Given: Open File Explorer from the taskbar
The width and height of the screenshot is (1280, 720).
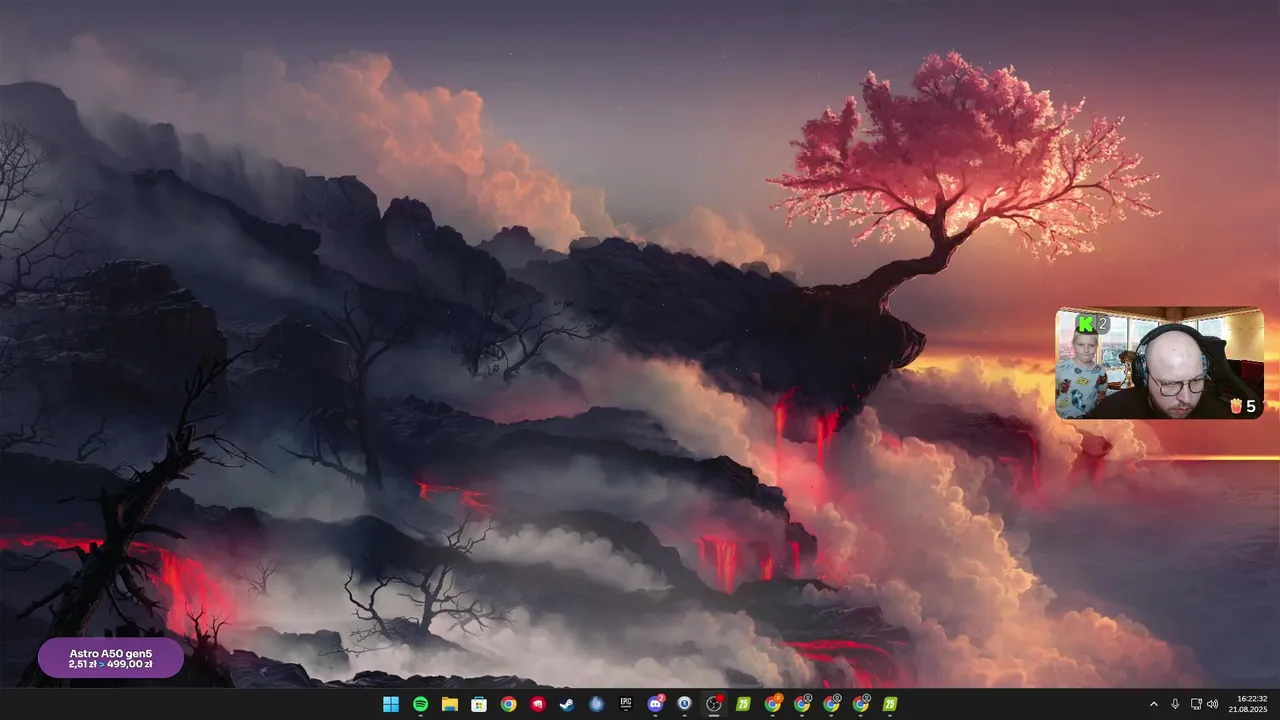Looking at the screenshot, I should [x=450, y=704].
